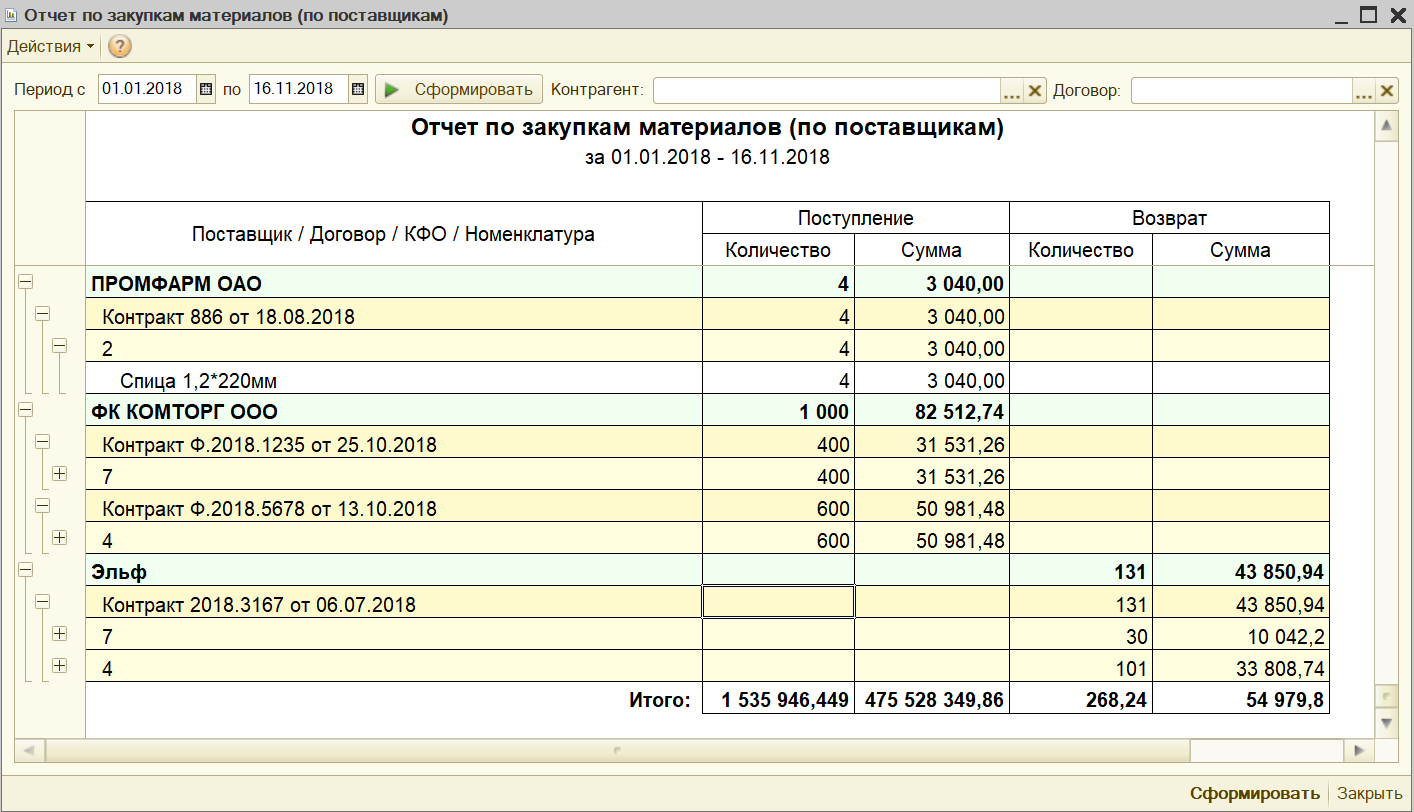Screen dimensions: 1414x812
Task: Click the top Сформировать button with green arrow
Action: [x=459, y=89]
